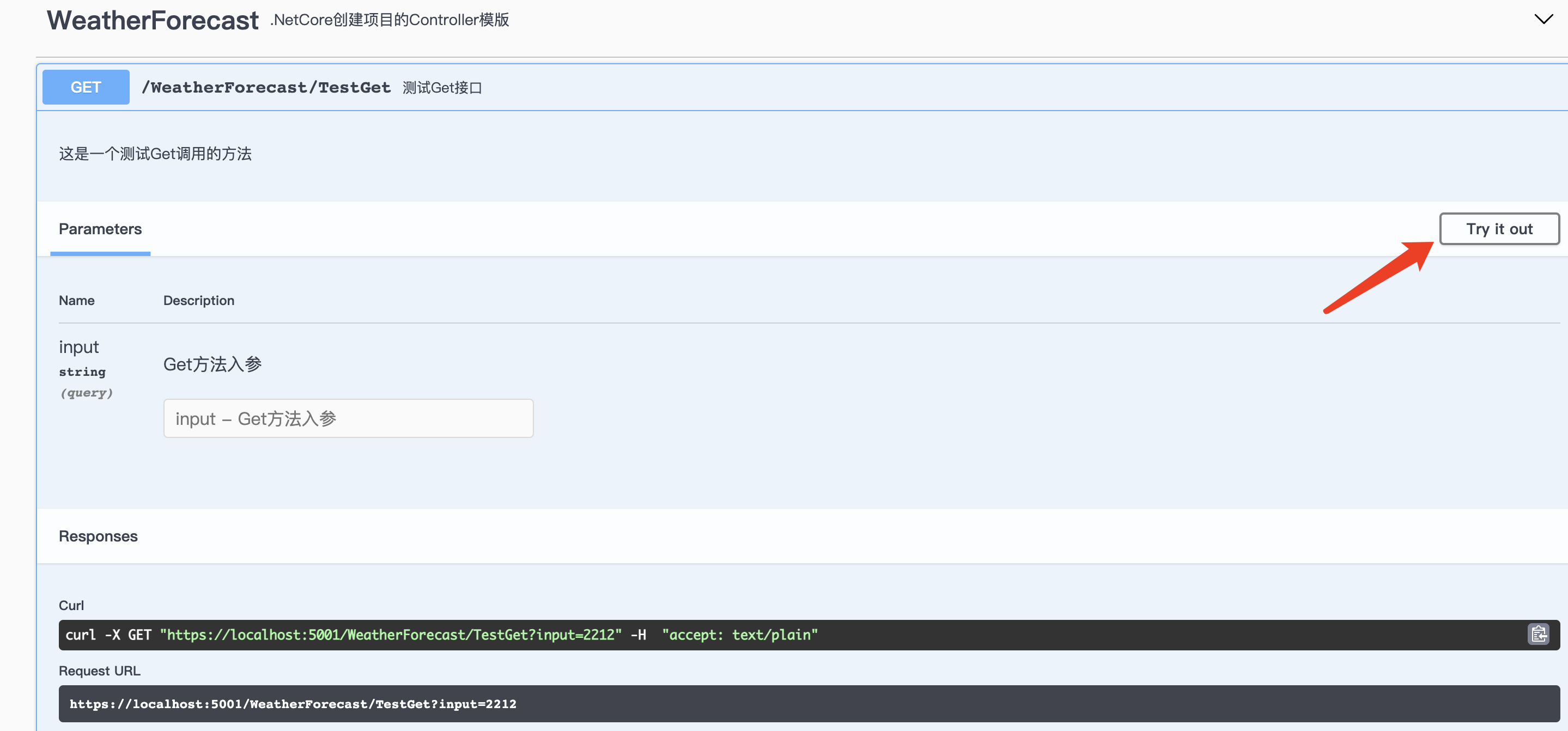Click the /WeatherForecast/TestGet endpoint path
This screenshot has width=1568, height=731.
tap(266, 88)
